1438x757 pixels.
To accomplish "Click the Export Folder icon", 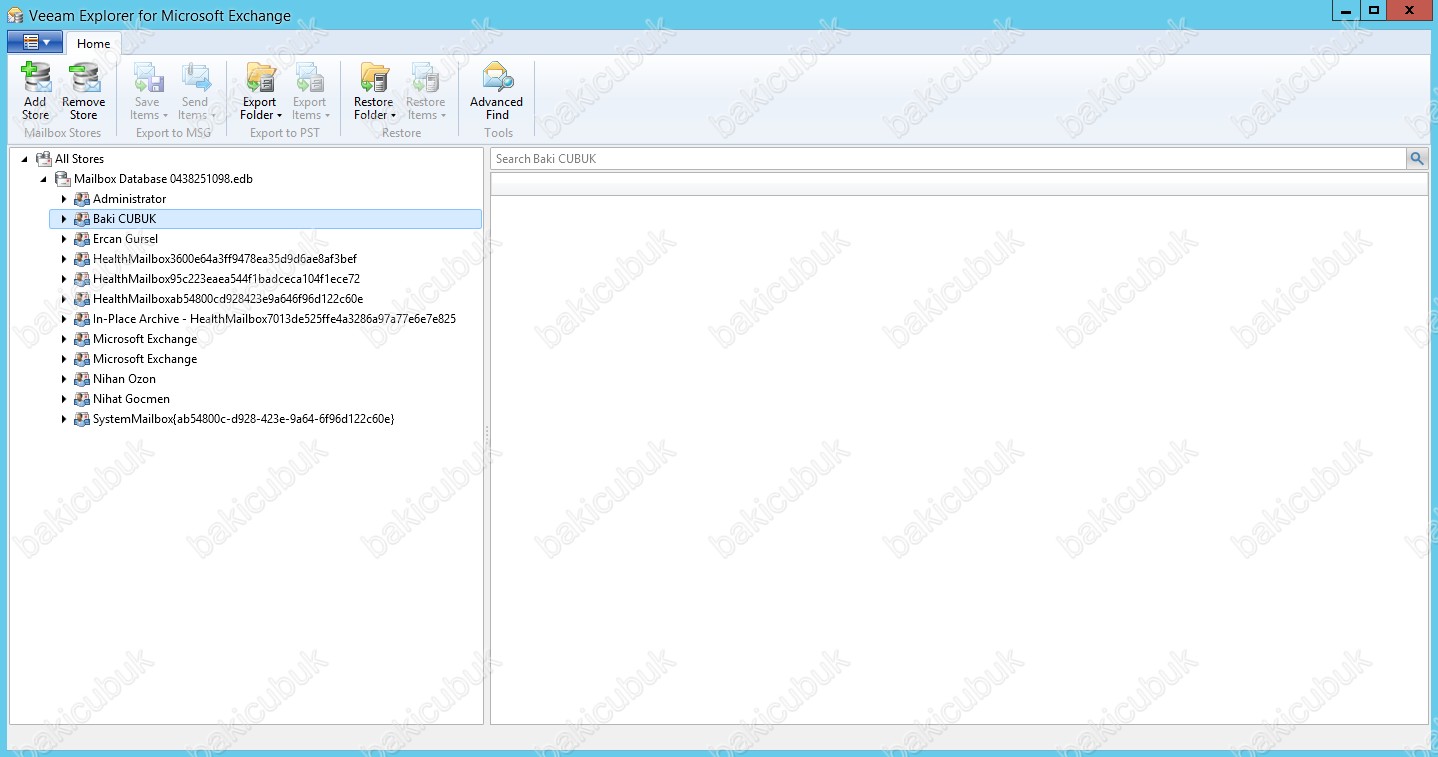I will click(261, 78).
